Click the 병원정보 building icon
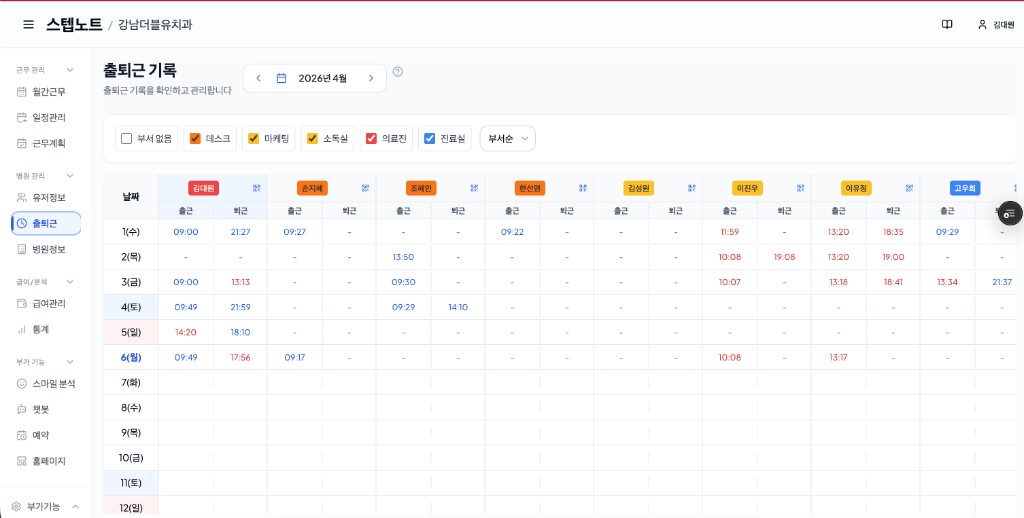 point(22,249)
